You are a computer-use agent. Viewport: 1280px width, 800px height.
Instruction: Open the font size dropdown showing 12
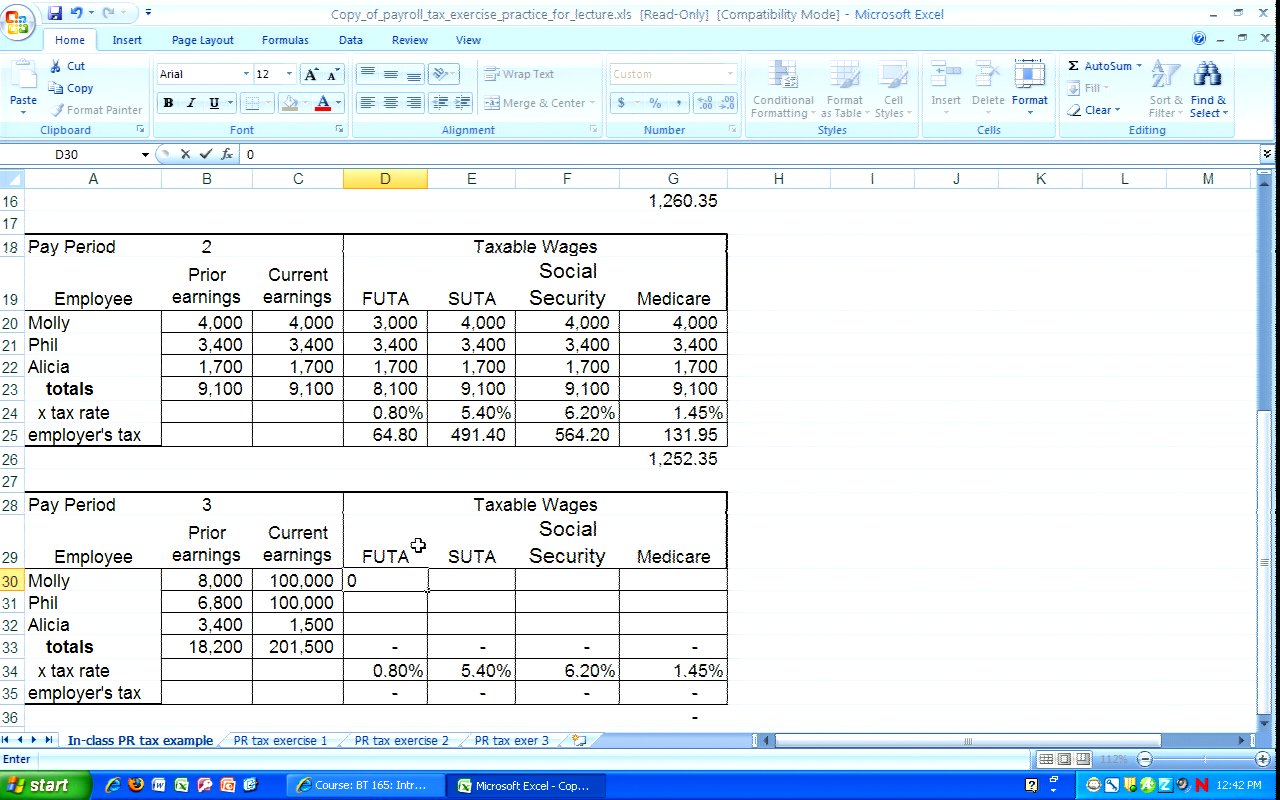tap(289, 74)
